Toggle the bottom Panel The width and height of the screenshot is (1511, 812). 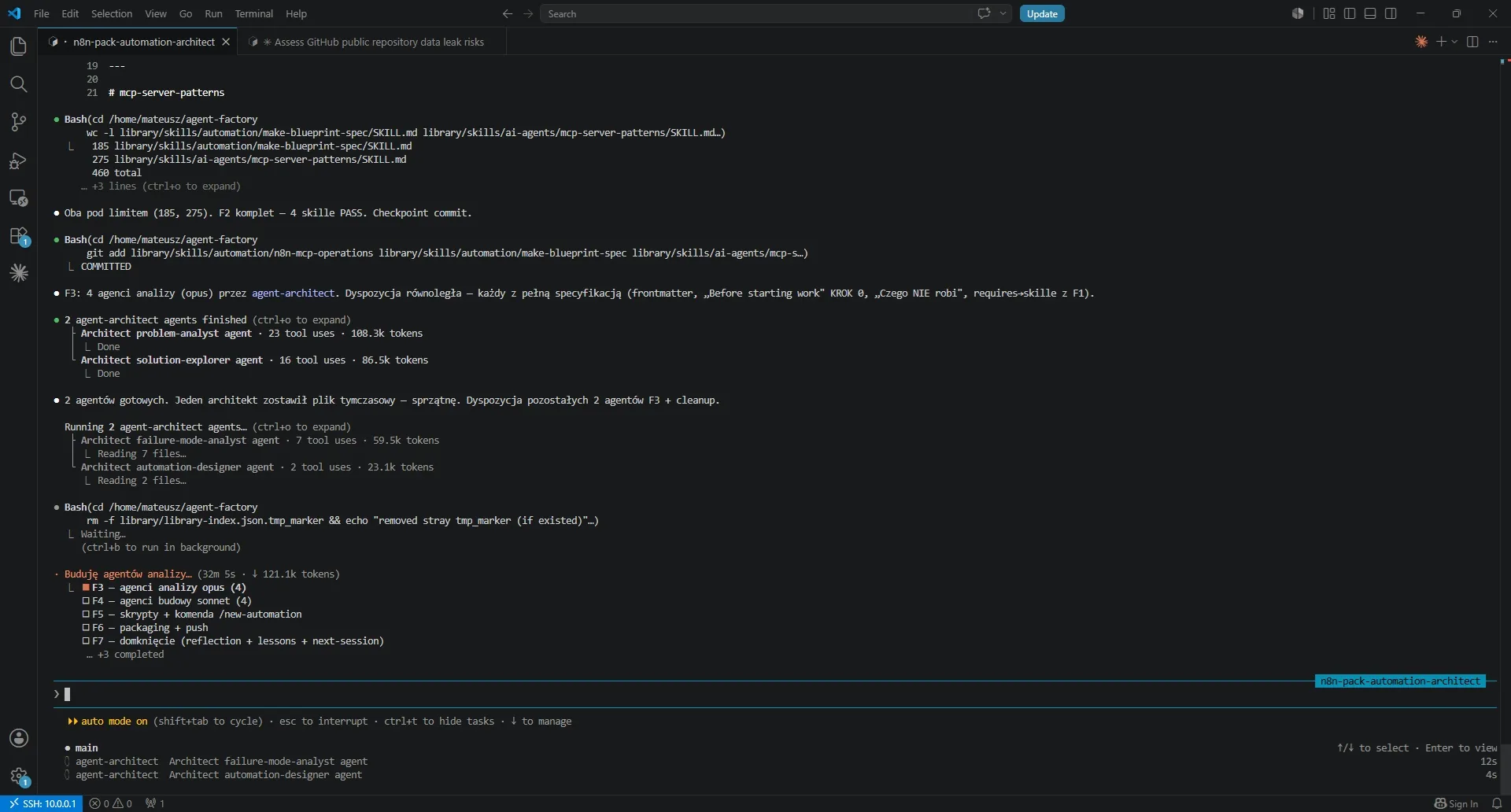point(1370,13)
